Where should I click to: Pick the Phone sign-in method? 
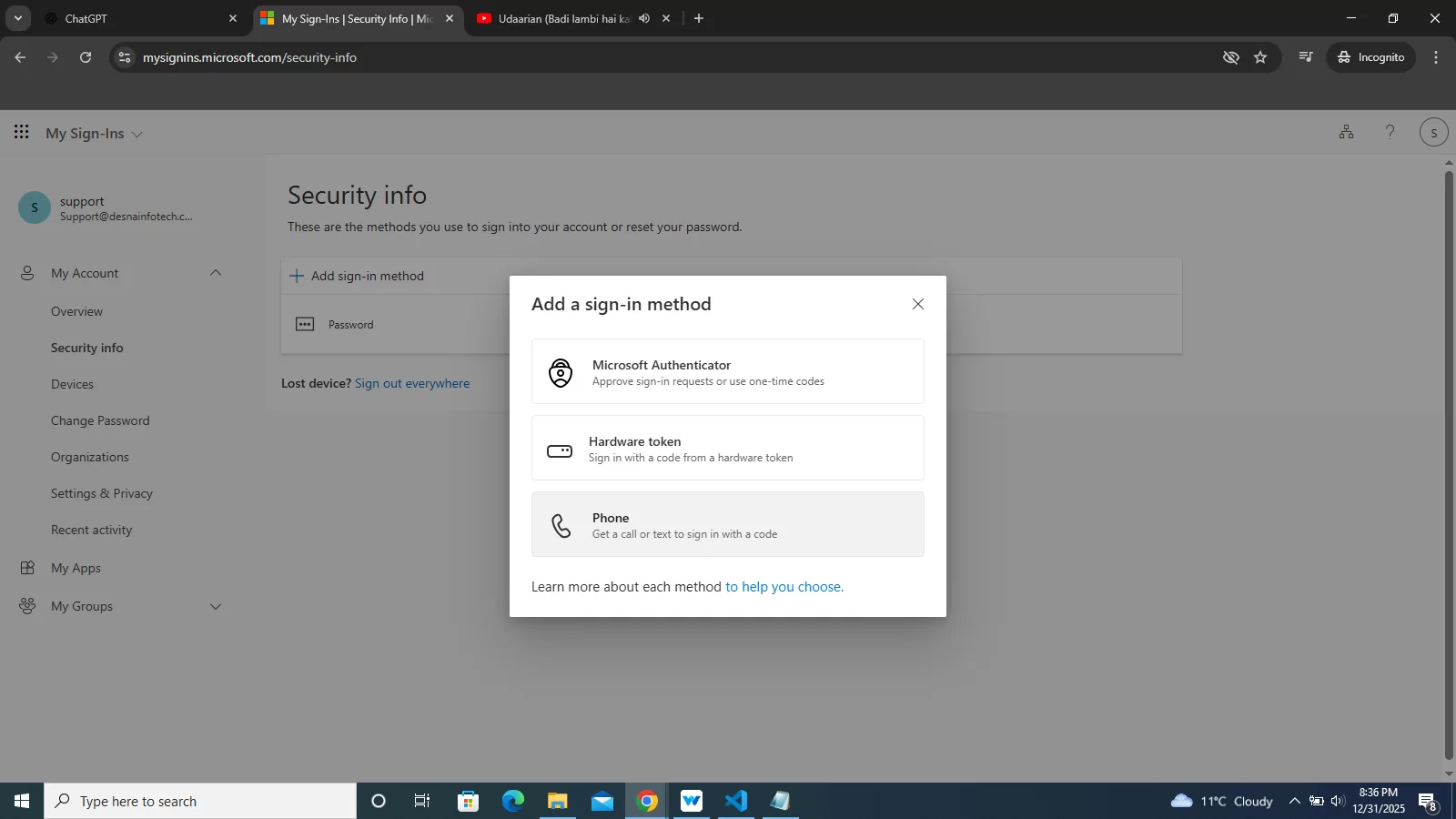(x=728, y=524)
